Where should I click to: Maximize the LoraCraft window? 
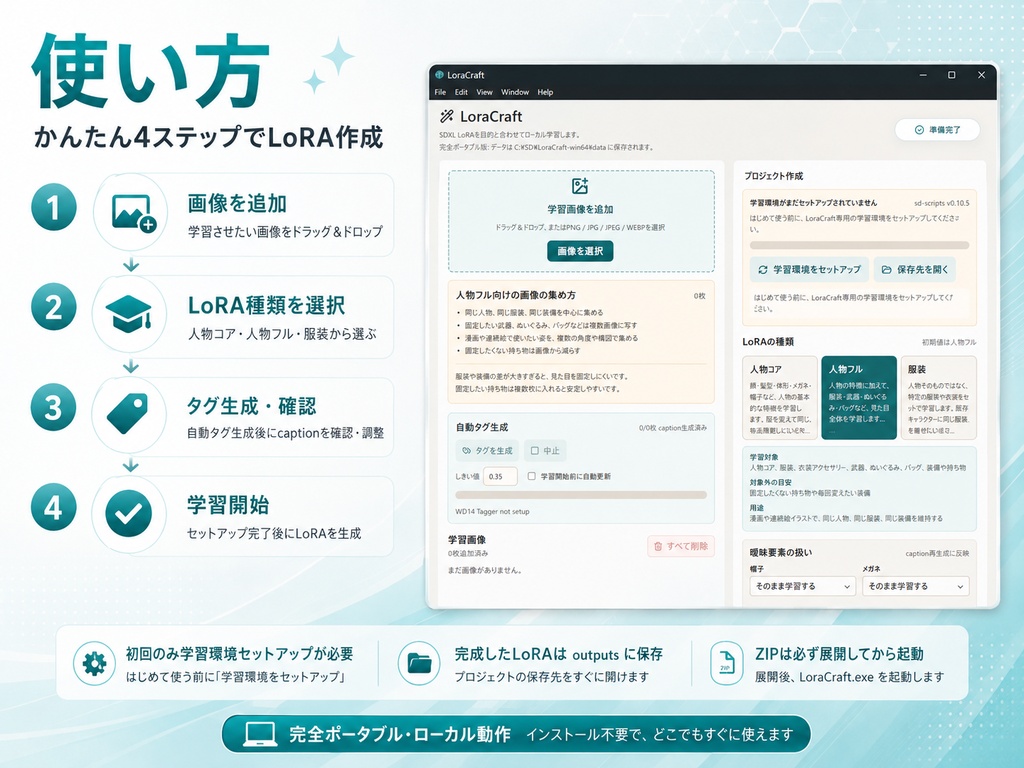click(952, 75)
